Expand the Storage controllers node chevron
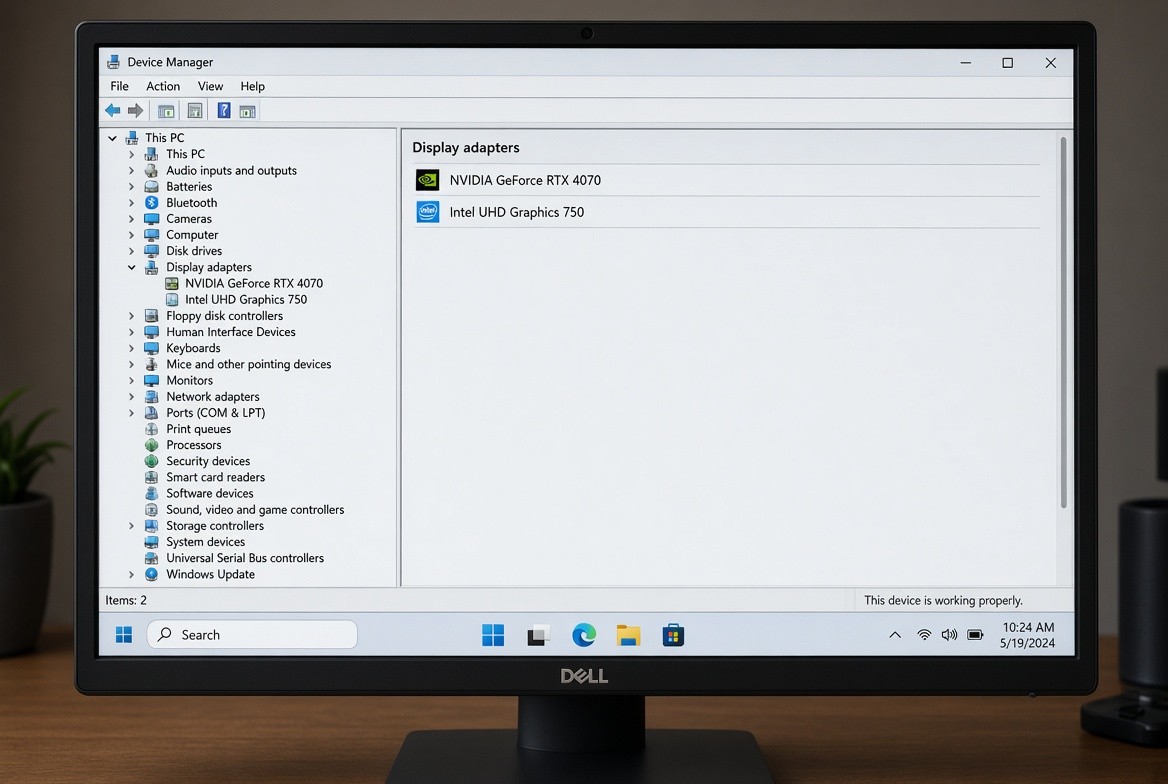The image size is (1168, 784). (x=132, y=526)
